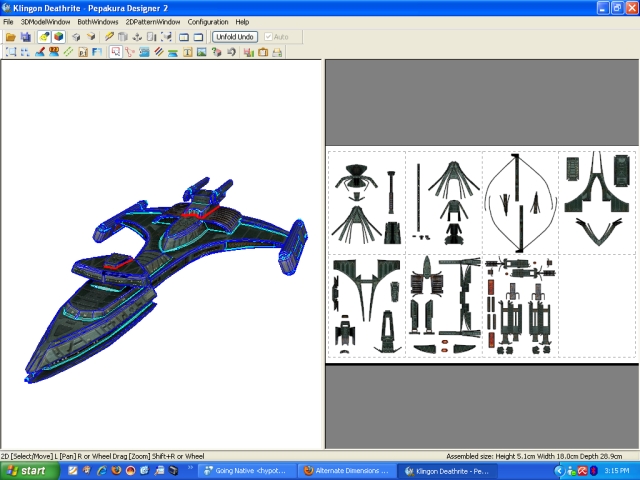Select the yellow pencil edge tool
This screenshot has height=480, width=640.
(x=109, y=37)
